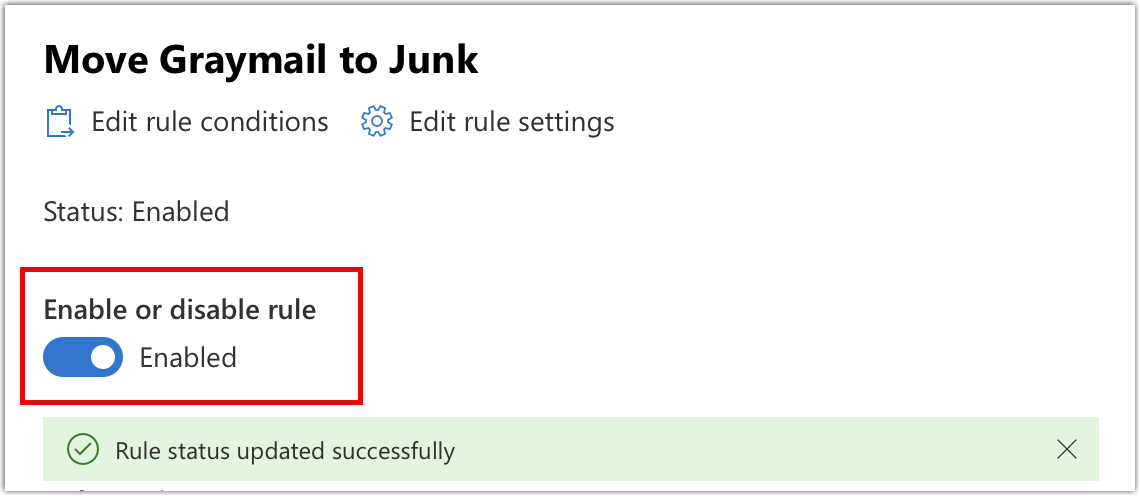
Task: Open Edit rule conditions
Action: pyautogui.click(x=209, y=122)
